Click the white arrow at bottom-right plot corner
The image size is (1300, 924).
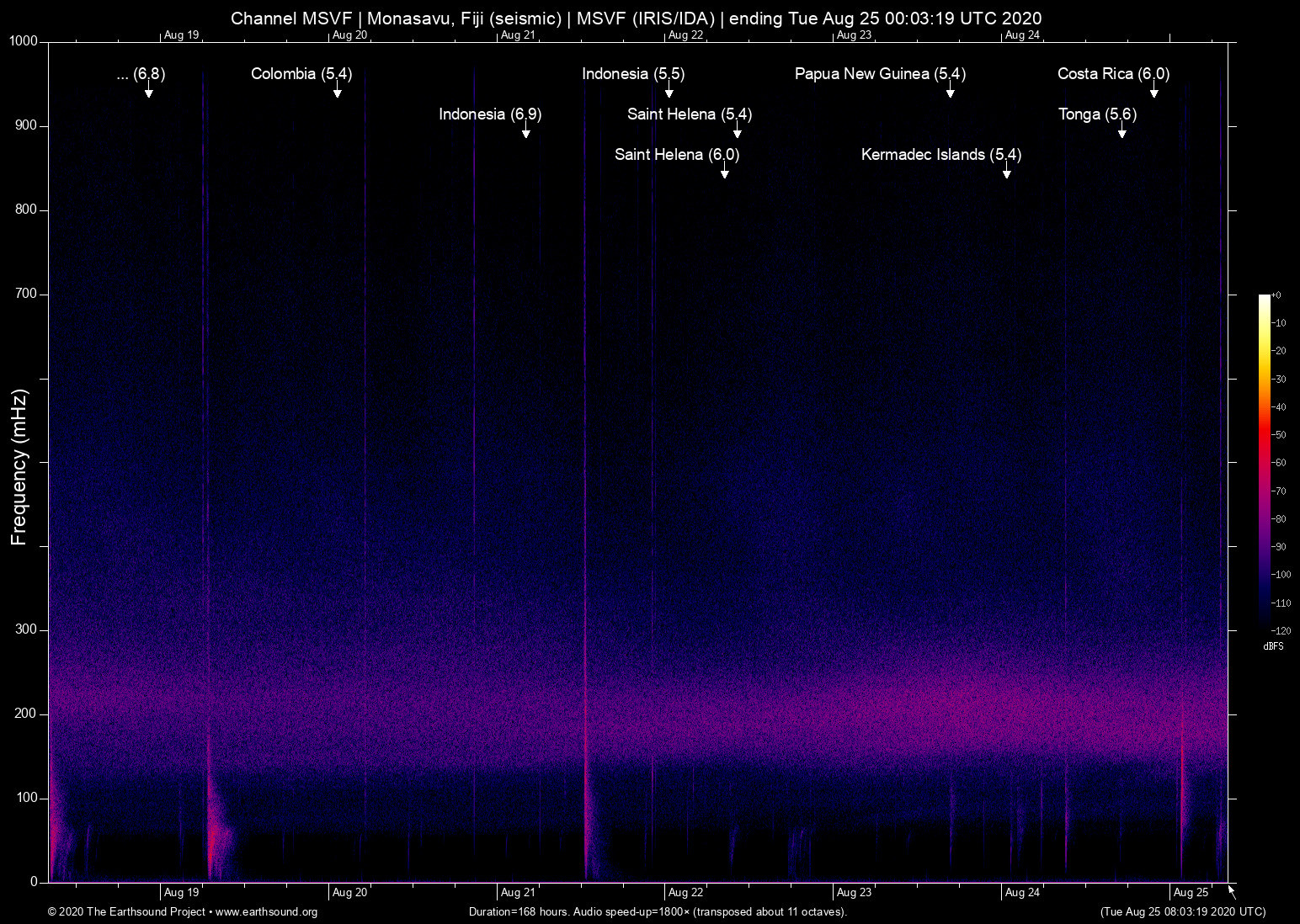[x=1232, y=891]
